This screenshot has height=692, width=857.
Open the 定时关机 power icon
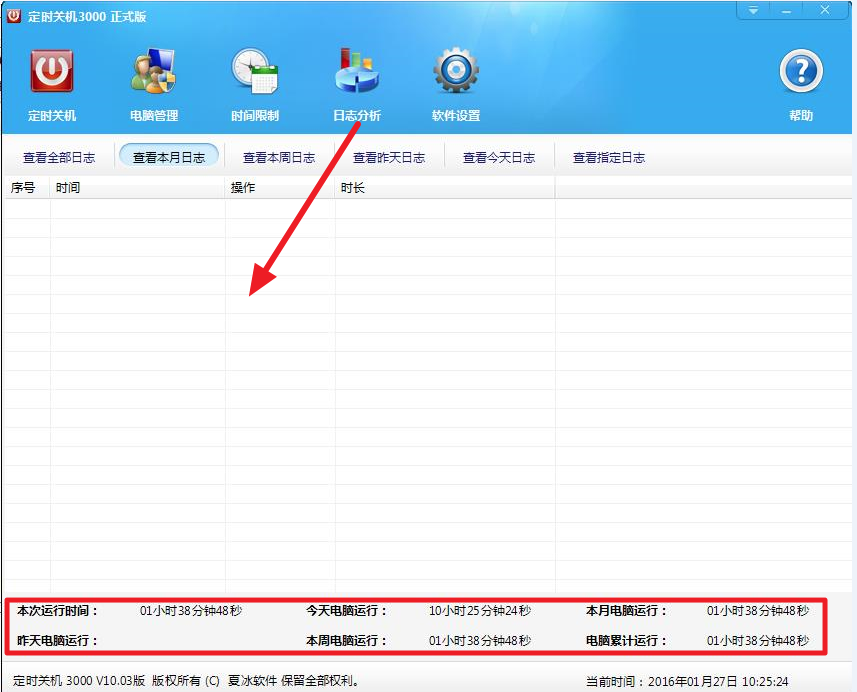click(52, 71)
